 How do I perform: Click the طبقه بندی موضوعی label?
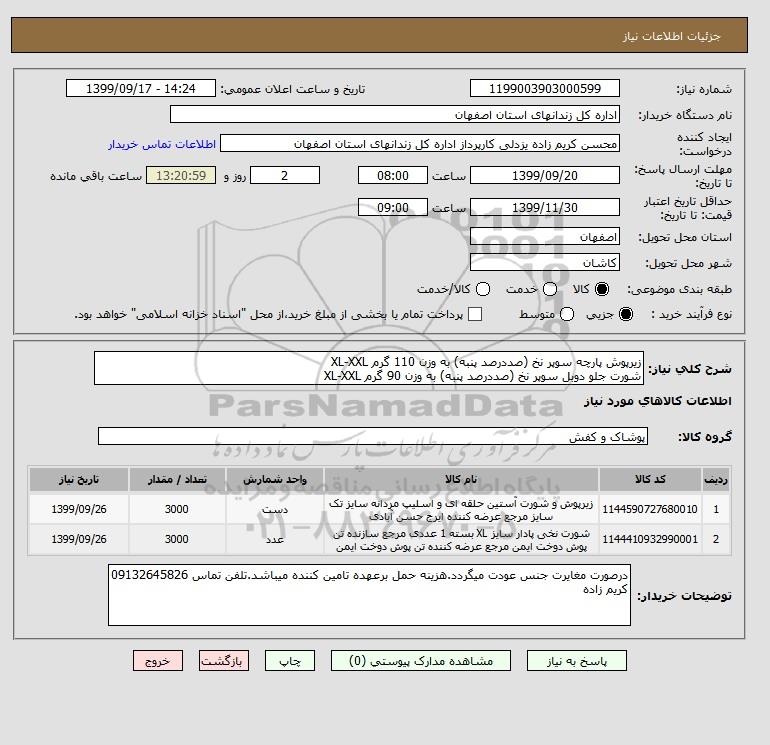[679, 289]
